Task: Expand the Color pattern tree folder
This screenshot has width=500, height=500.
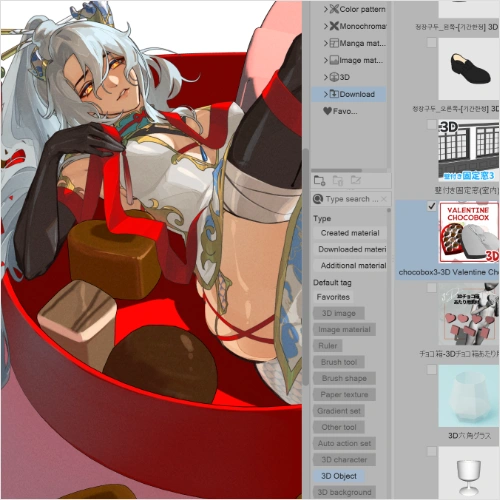Action: coord(326,9)
